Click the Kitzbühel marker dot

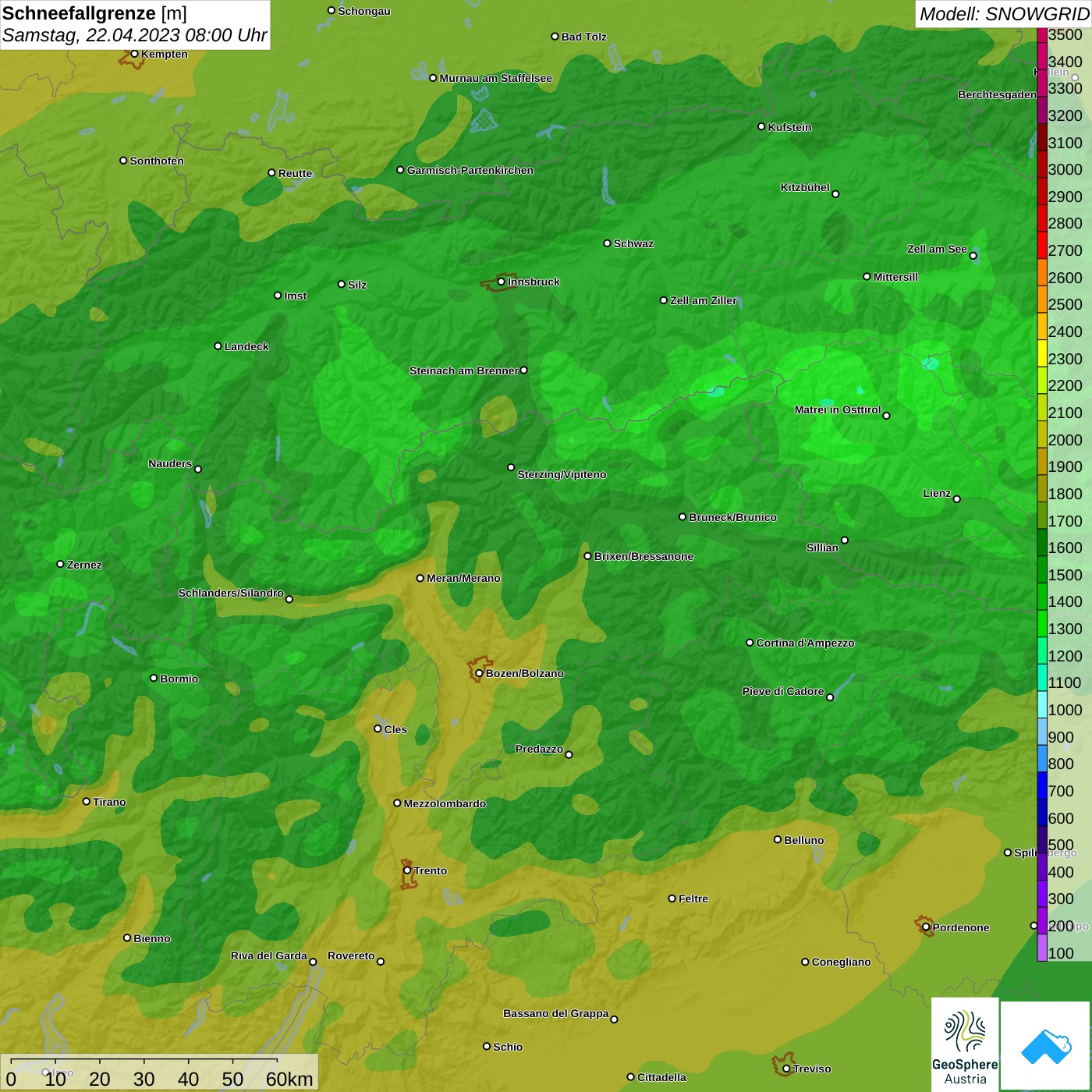tap(835, 194)
